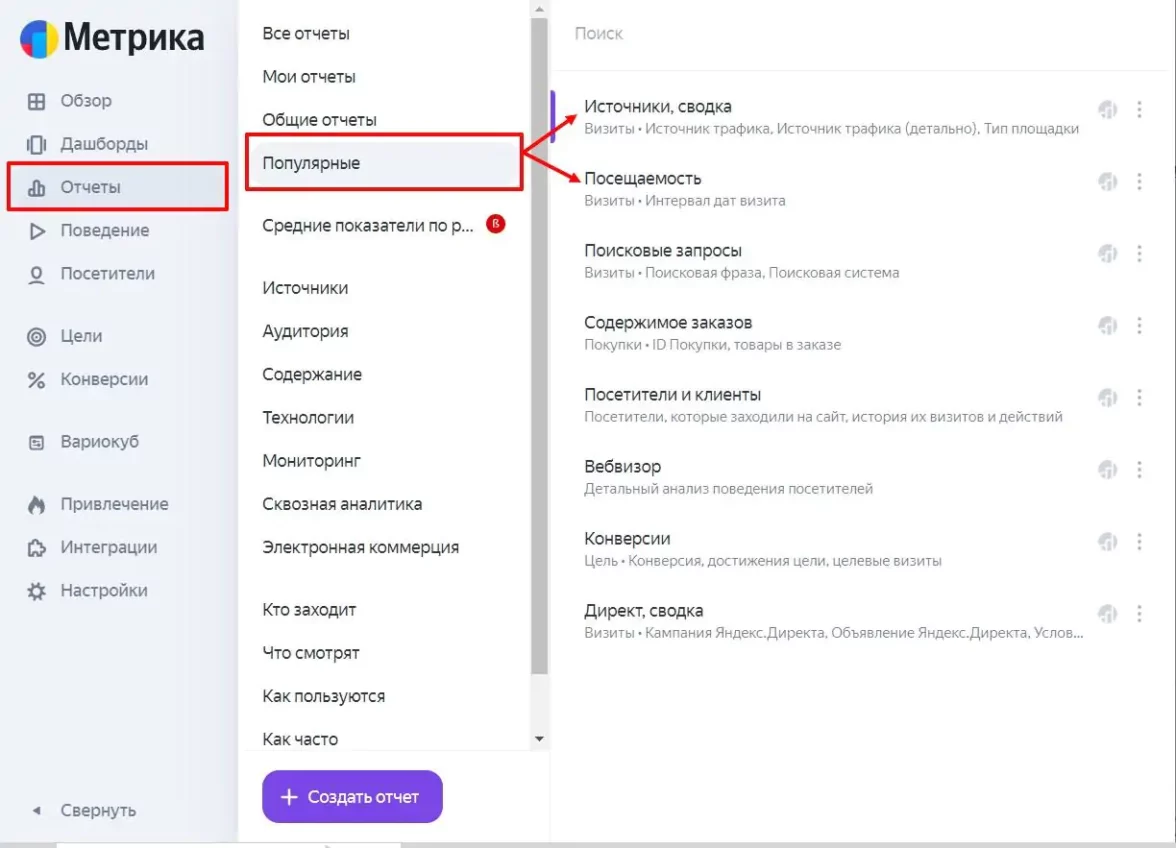Open the Поисковые запросы report

[662, 251]
